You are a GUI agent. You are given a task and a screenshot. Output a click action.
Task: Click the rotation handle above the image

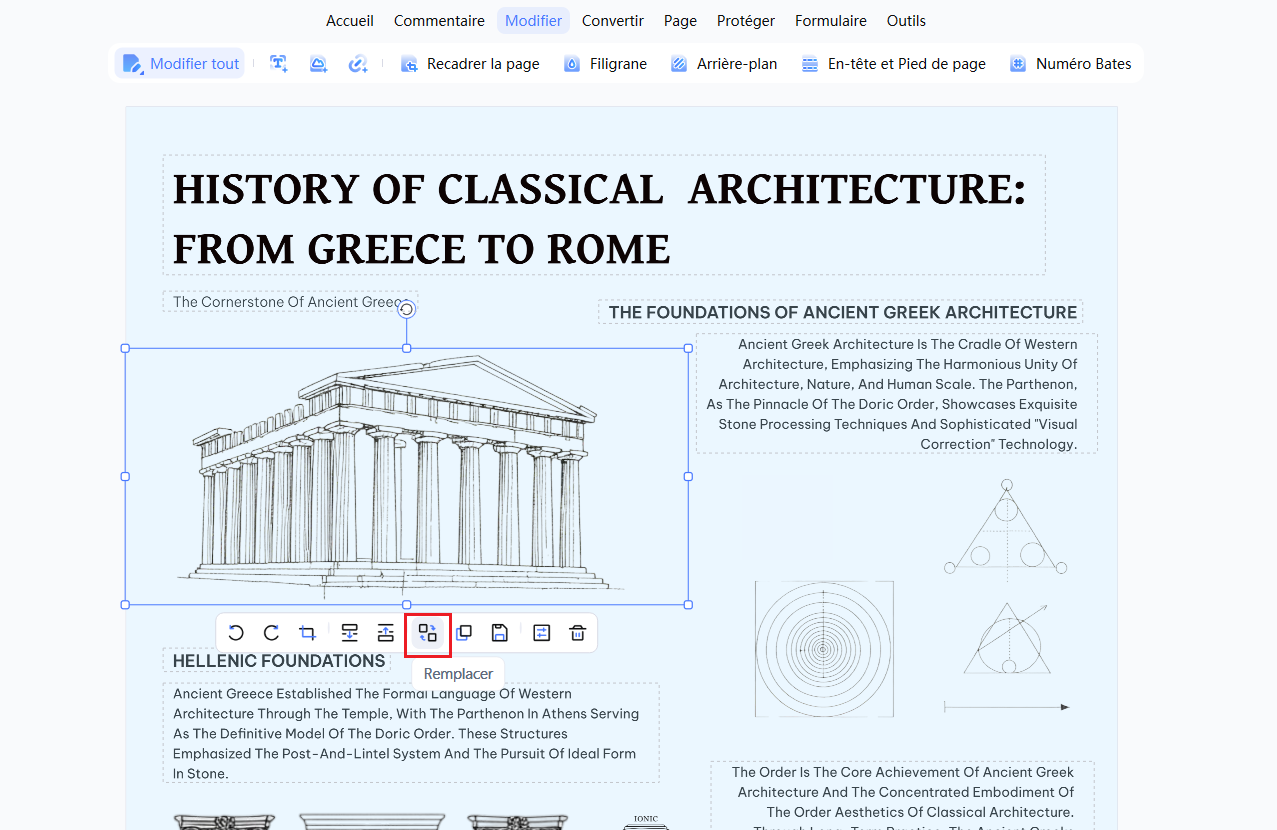[407, 310]
